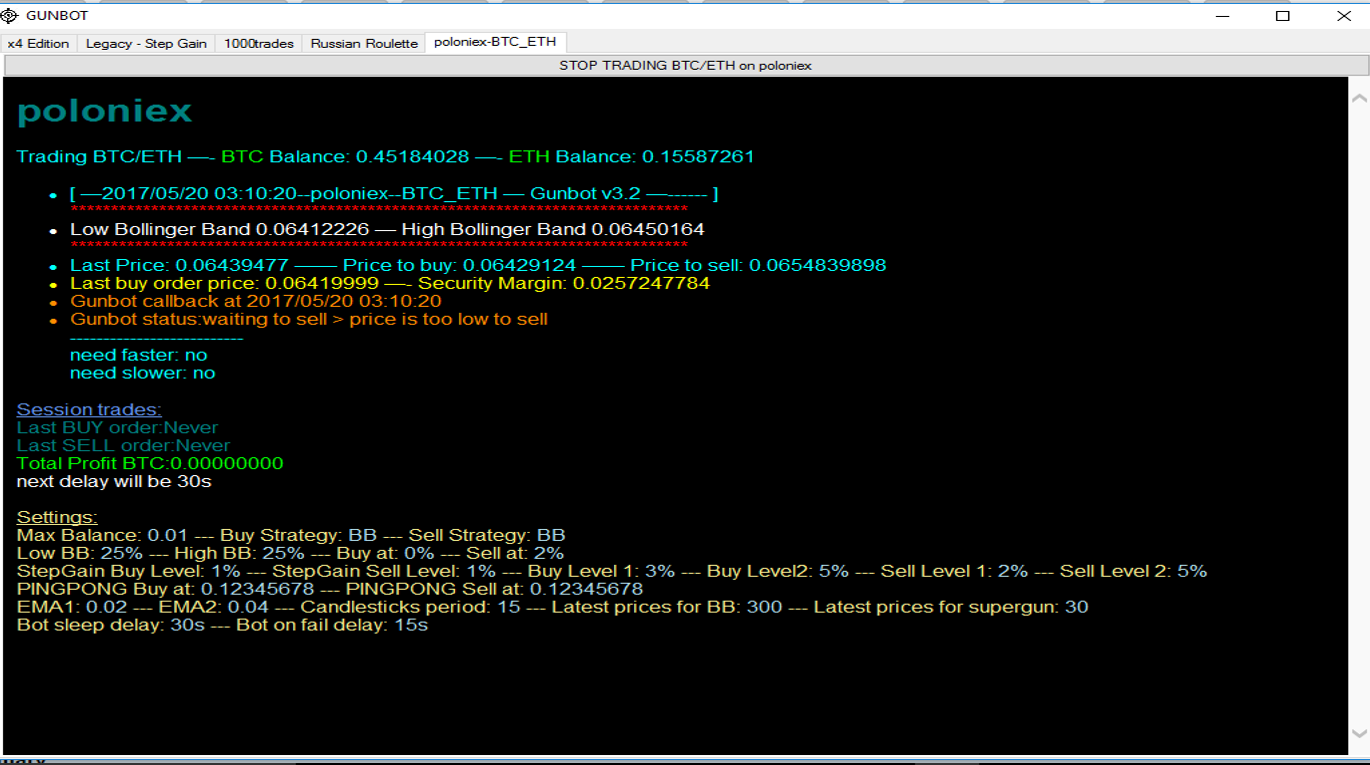Click Last Price: 0.06439477 text
1370x765 pixels.
[x=179, y=265]
